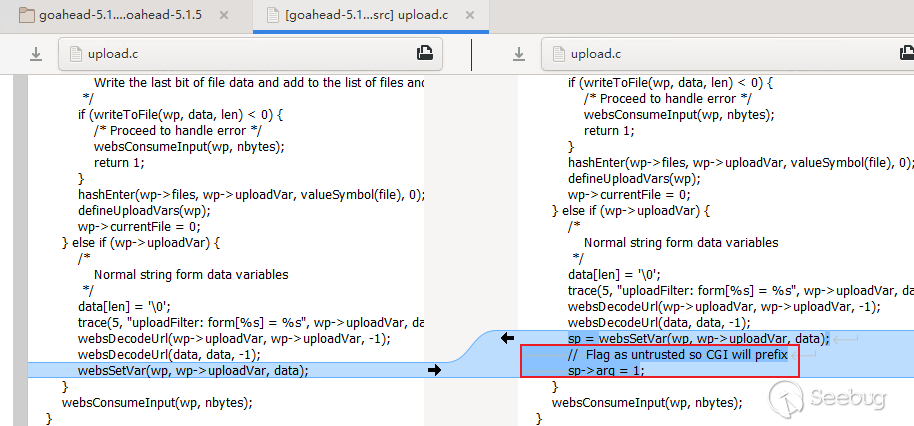The height and width of the screenshot is (426, 914).
Task: Click right pane 'return 1;' line
Action: click(609, 131)
